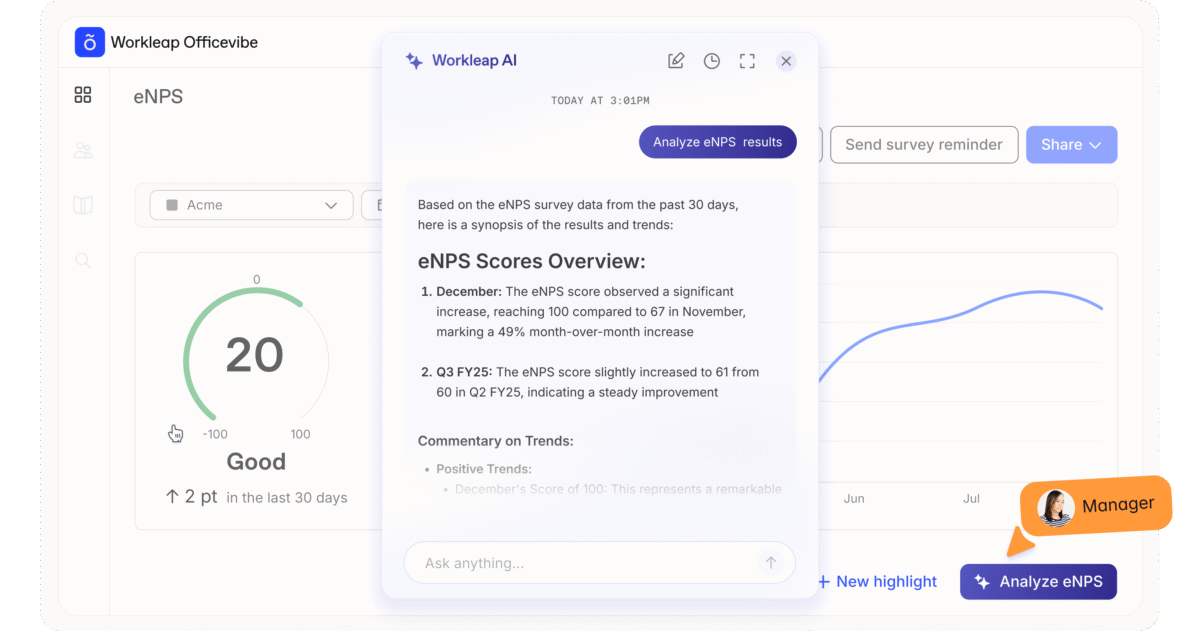Image resolution: width=1200 pixels, height=631 pixels.
Task: Click the TODAY AT 3:01PM timestamp
Action: [x=600, y=101]
